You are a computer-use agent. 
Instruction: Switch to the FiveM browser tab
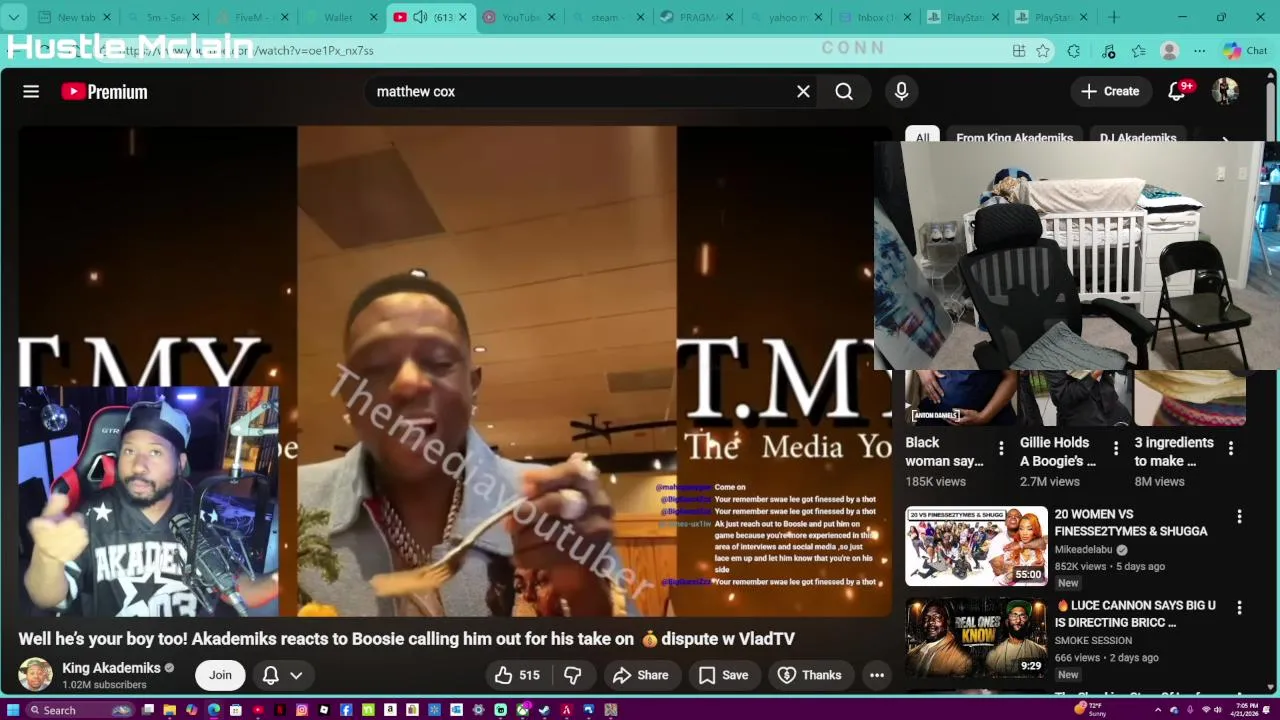[x=253, y=17]
